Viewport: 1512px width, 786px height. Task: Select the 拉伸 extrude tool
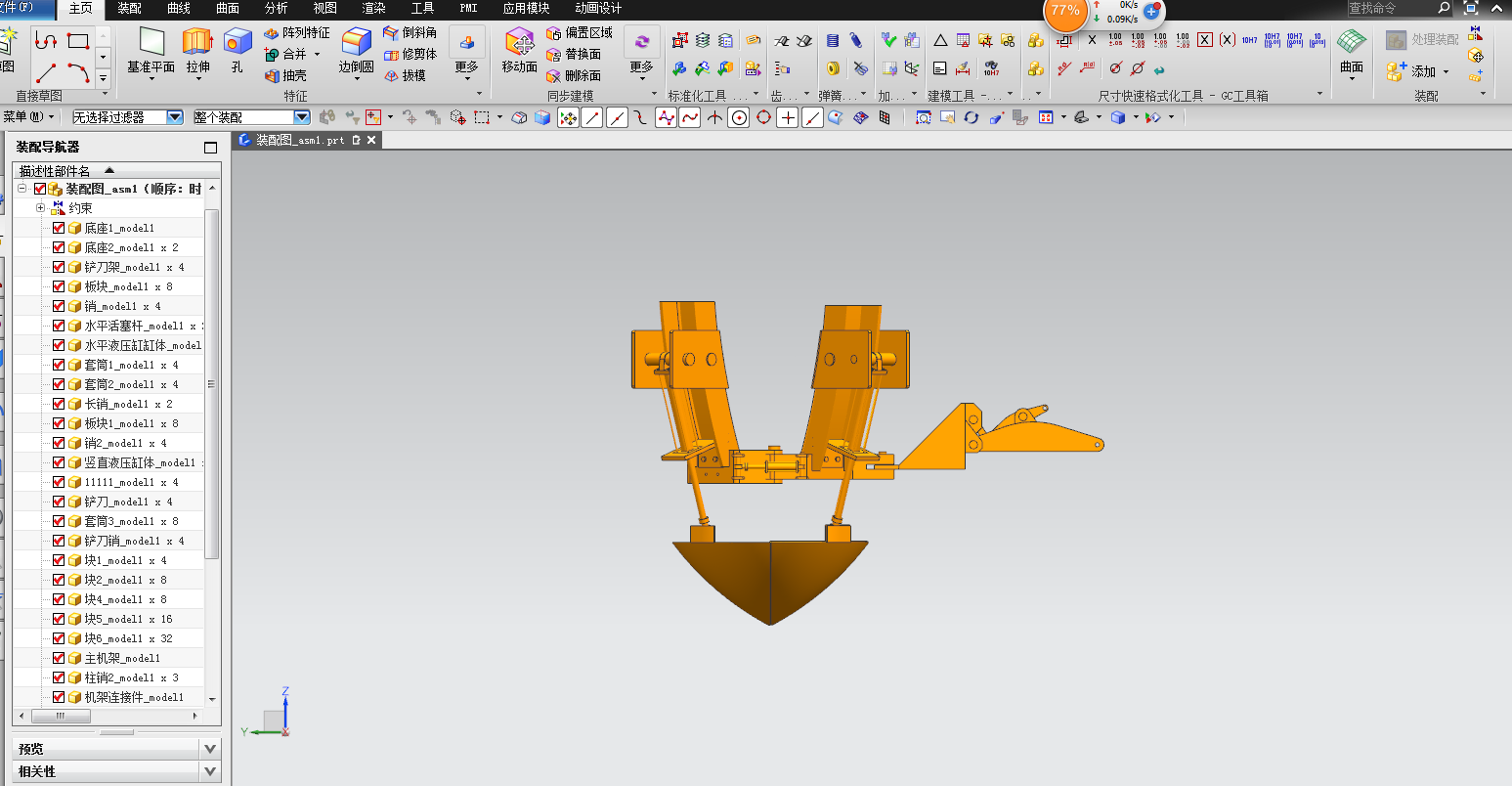coord(197,41)
